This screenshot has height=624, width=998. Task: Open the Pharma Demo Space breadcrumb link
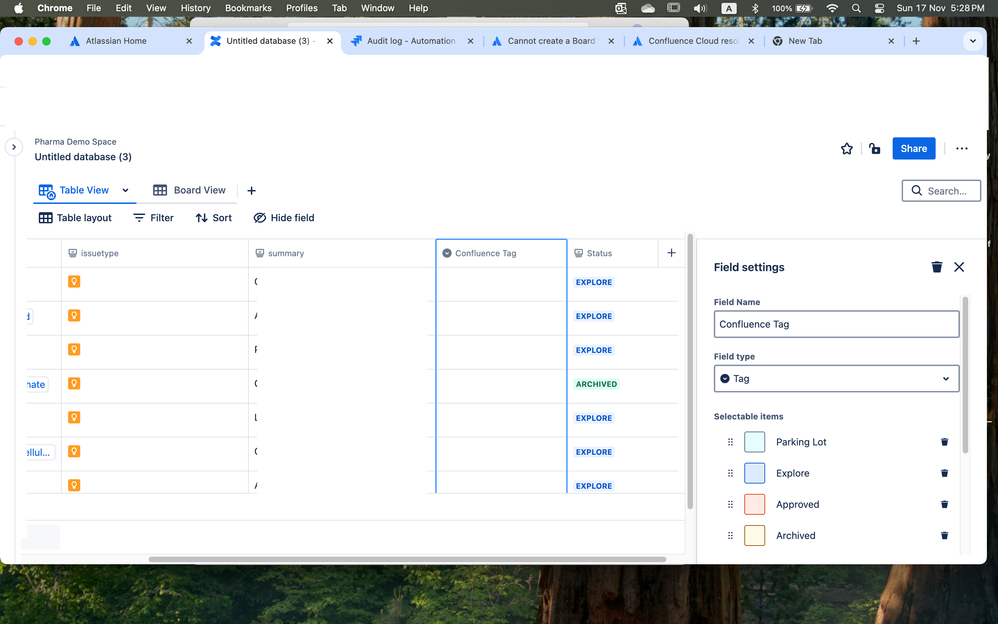coord(75,141)
